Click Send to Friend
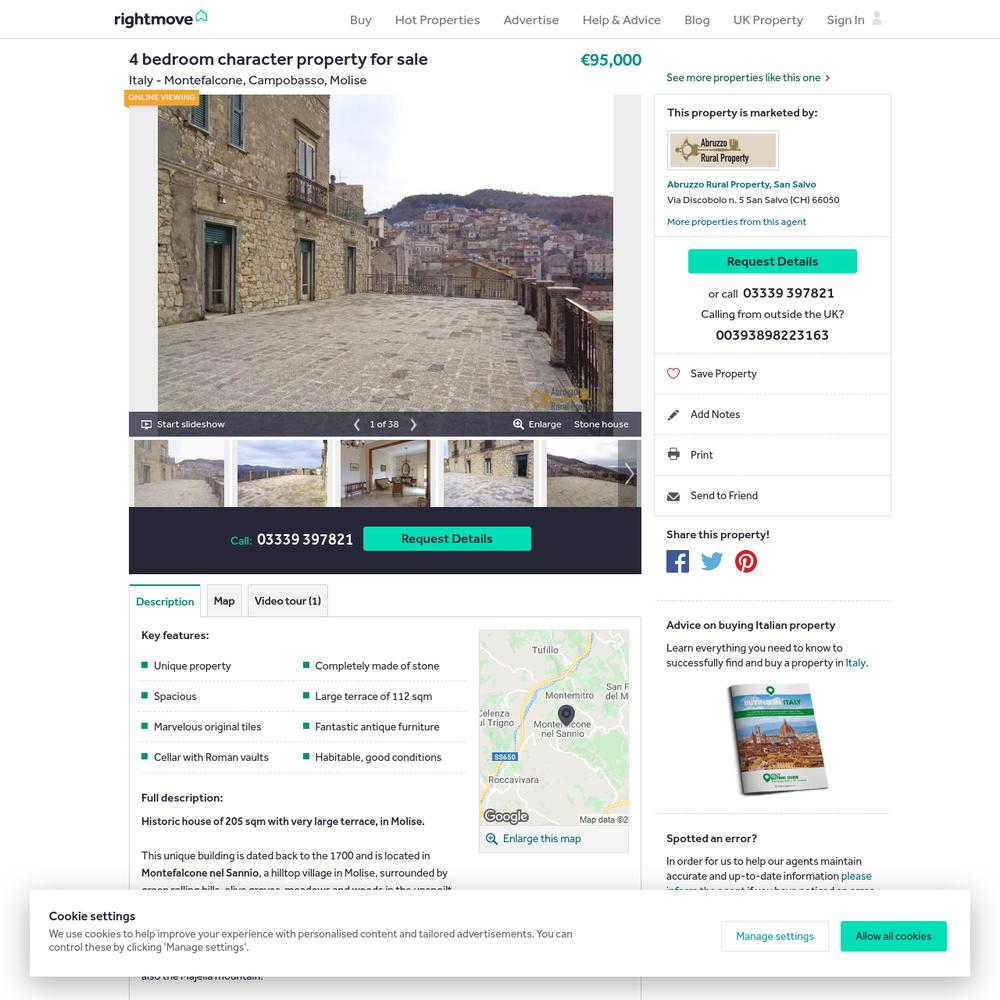This screenshot has width=1000, height=1000. coord(724,496)
